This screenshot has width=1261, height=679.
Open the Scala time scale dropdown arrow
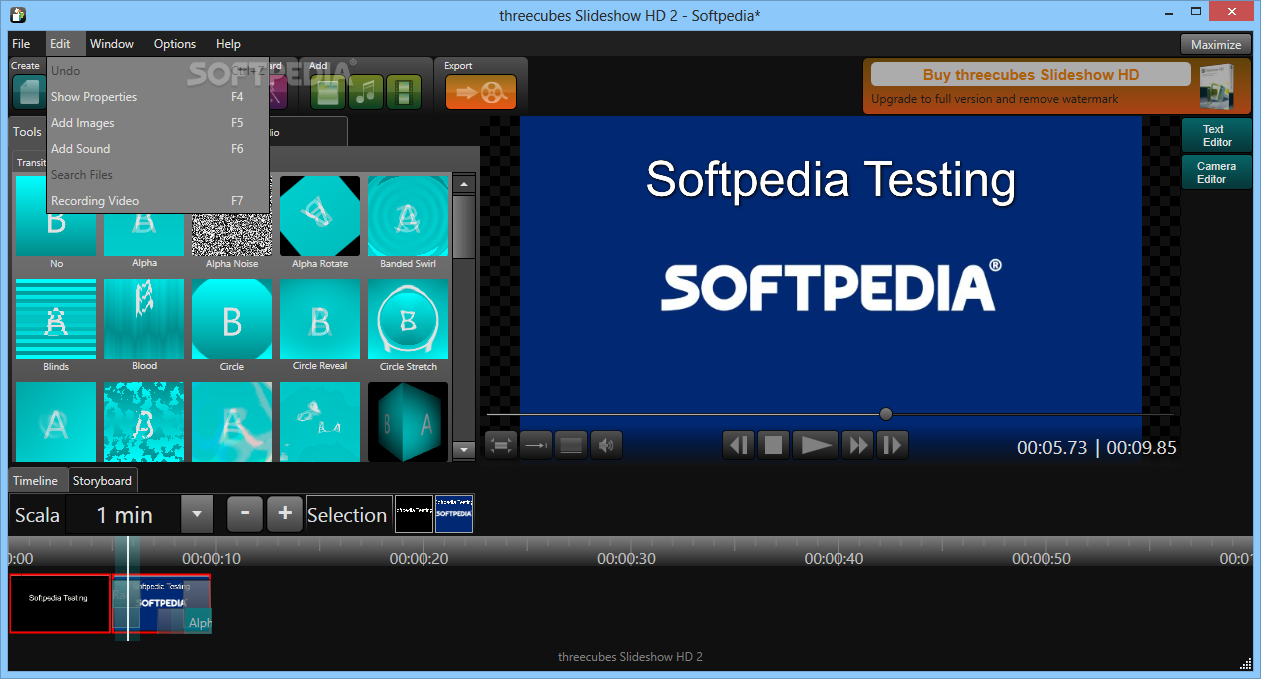[x=196, y=515]
